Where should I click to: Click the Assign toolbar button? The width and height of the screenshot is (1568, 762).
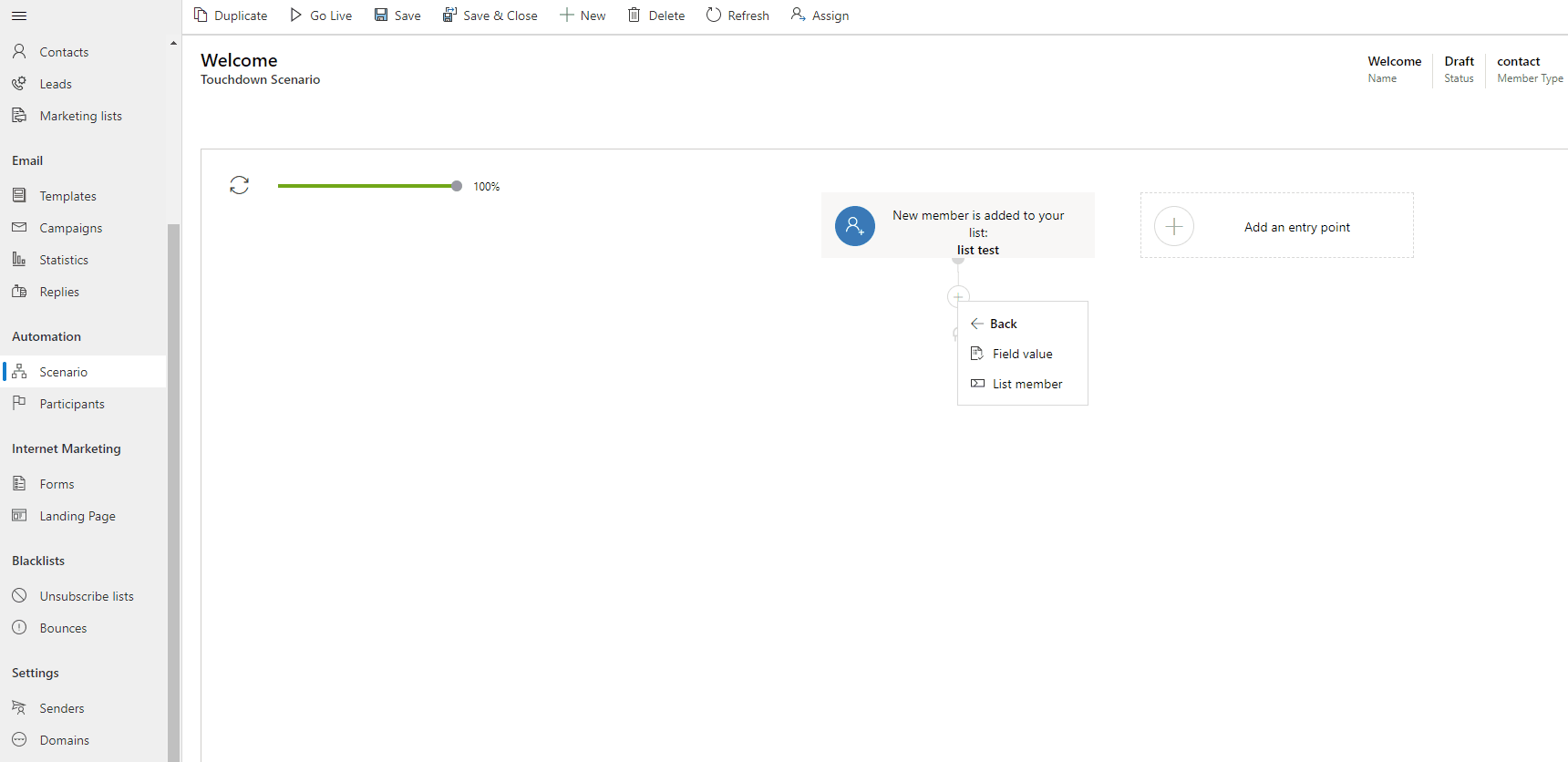[820, 15]
